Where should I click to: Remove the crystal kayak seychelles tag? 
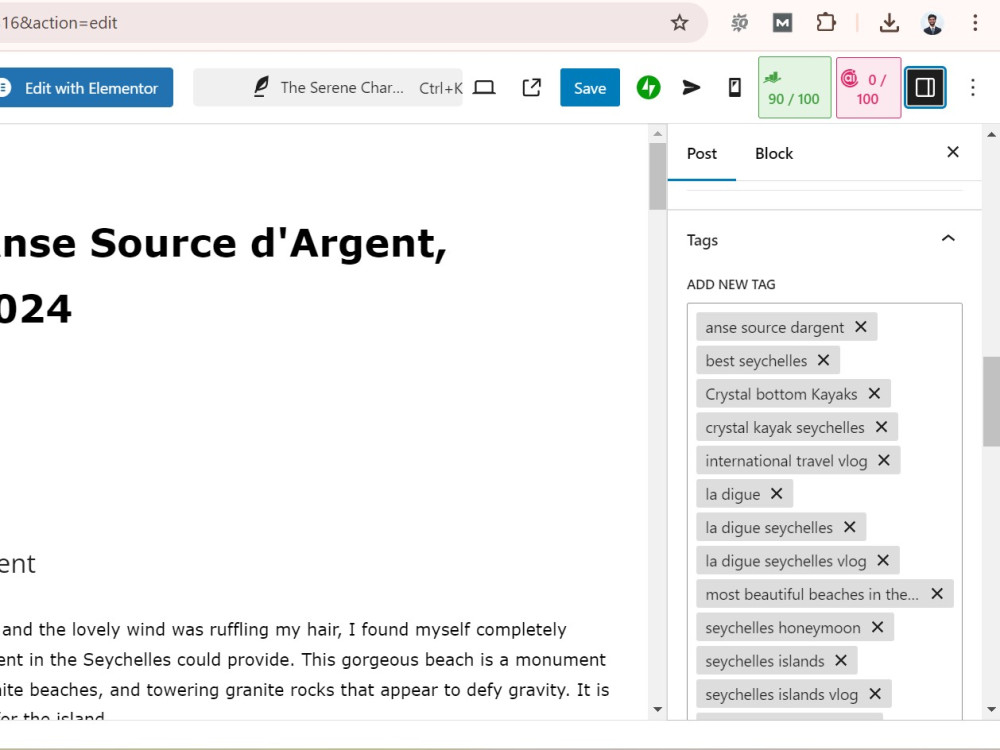[x=881, y=427]
